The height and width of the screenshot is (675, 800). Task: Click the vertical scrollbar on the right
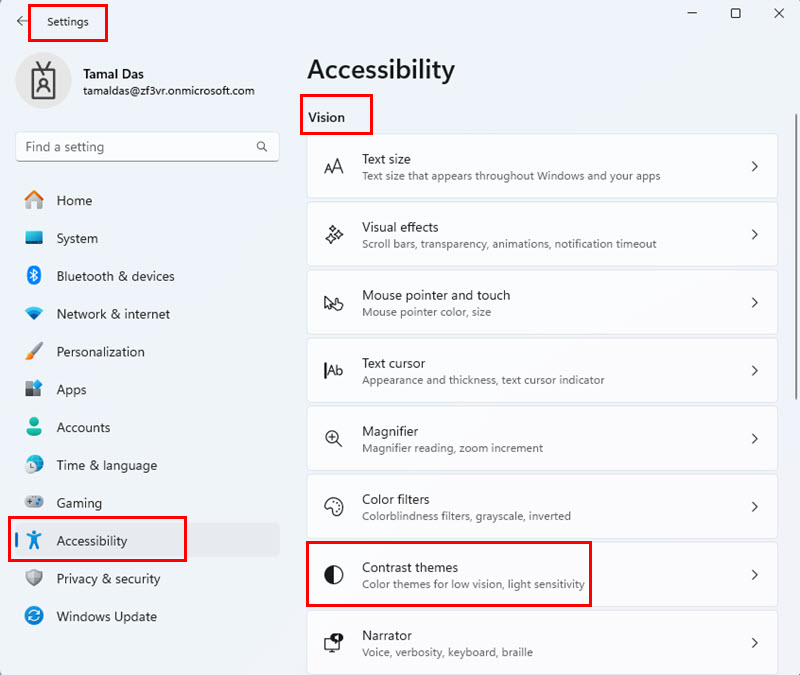[x=796, y=256]
